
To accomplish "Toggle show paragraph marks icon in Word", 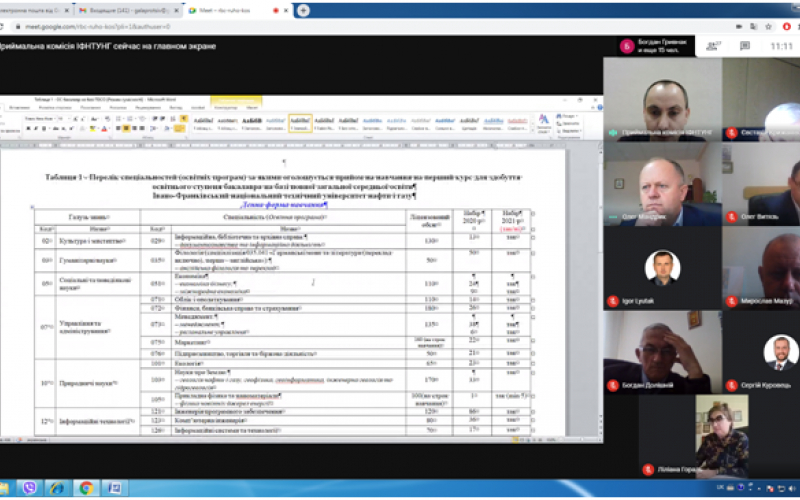I will (184, 119).
